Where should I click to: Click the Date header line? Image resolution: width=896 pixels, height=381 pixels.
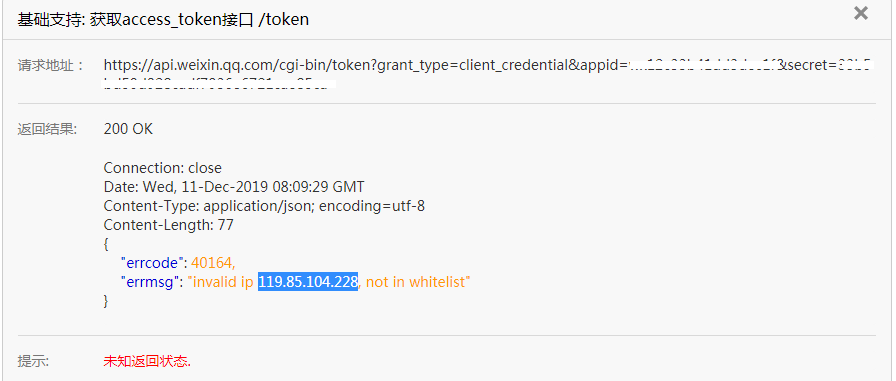pyautogui.click(x=234, y=187)
